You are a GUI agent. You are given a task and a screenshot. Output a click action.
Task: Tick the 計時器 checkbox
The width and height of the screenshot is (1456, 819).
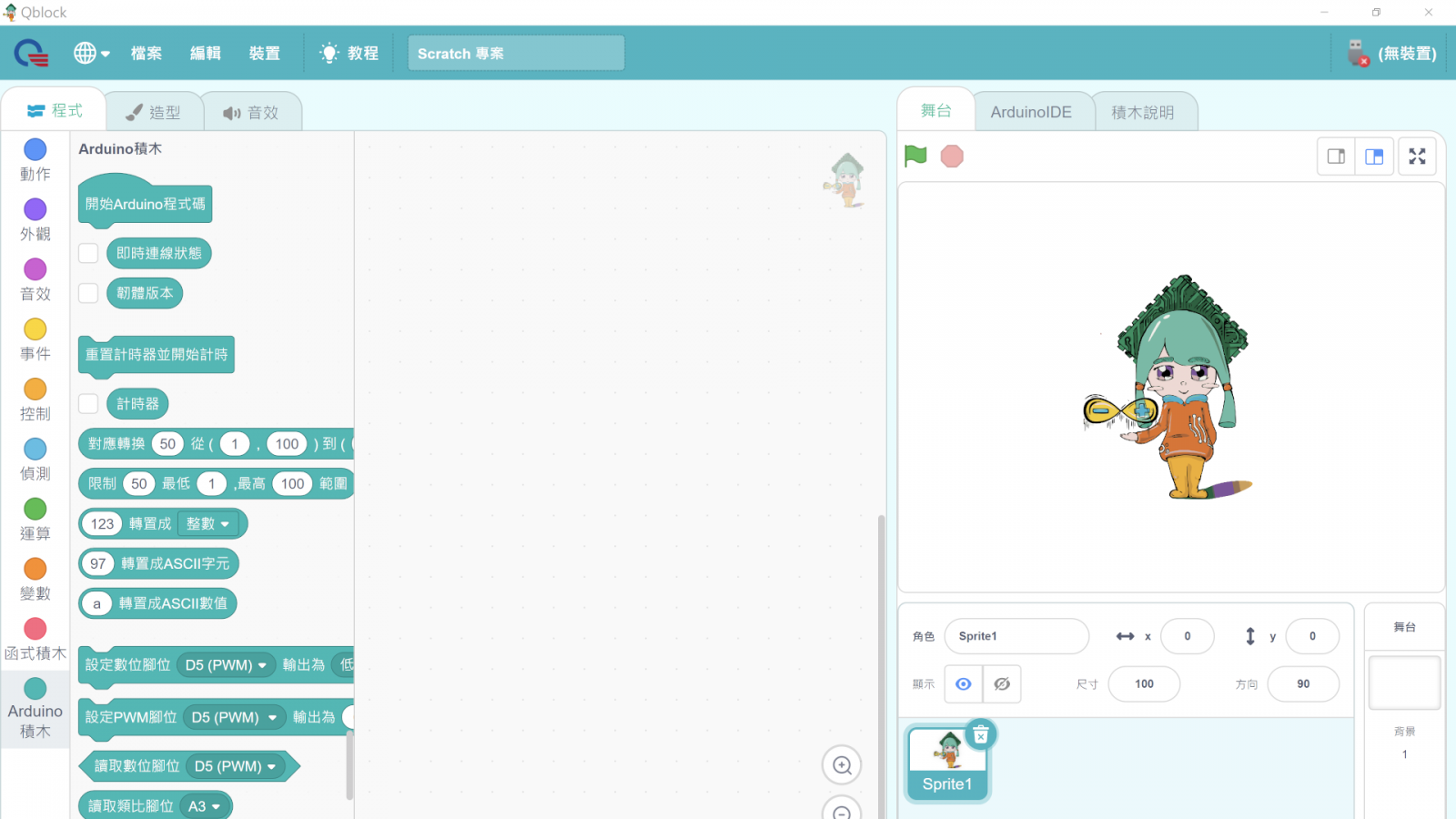pyautogui.click(x=88, y=403)
